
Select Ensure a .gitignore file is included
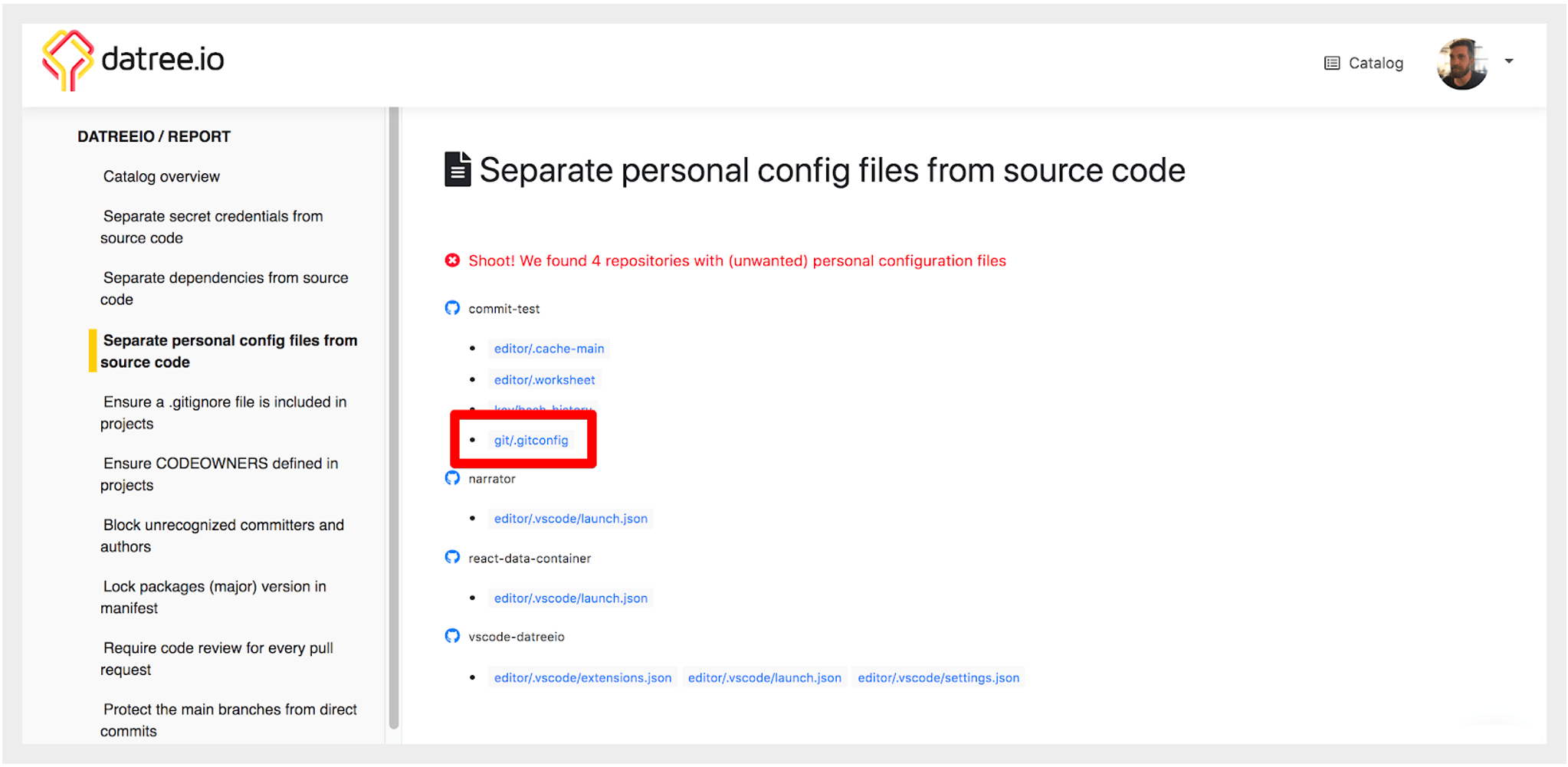point(223,413)
